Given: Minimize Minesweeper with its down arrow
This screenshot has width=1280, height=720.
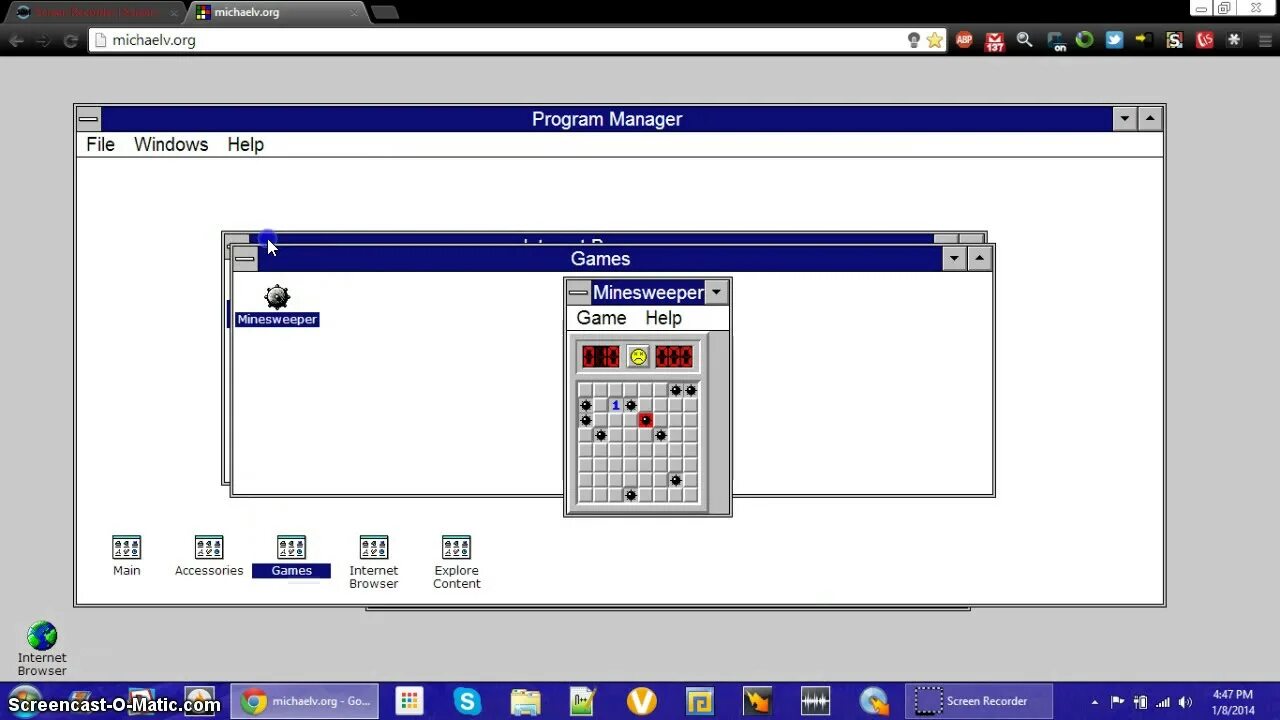Looking at the screenshot, I should [x=716, y=293].
